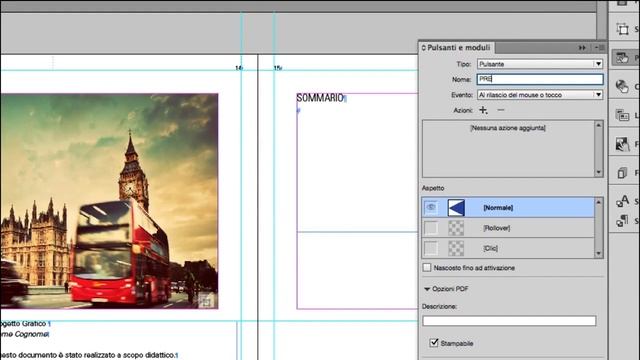Click the page number 14 marker
The image size is (640, 360).
click(x=238, y=68)
